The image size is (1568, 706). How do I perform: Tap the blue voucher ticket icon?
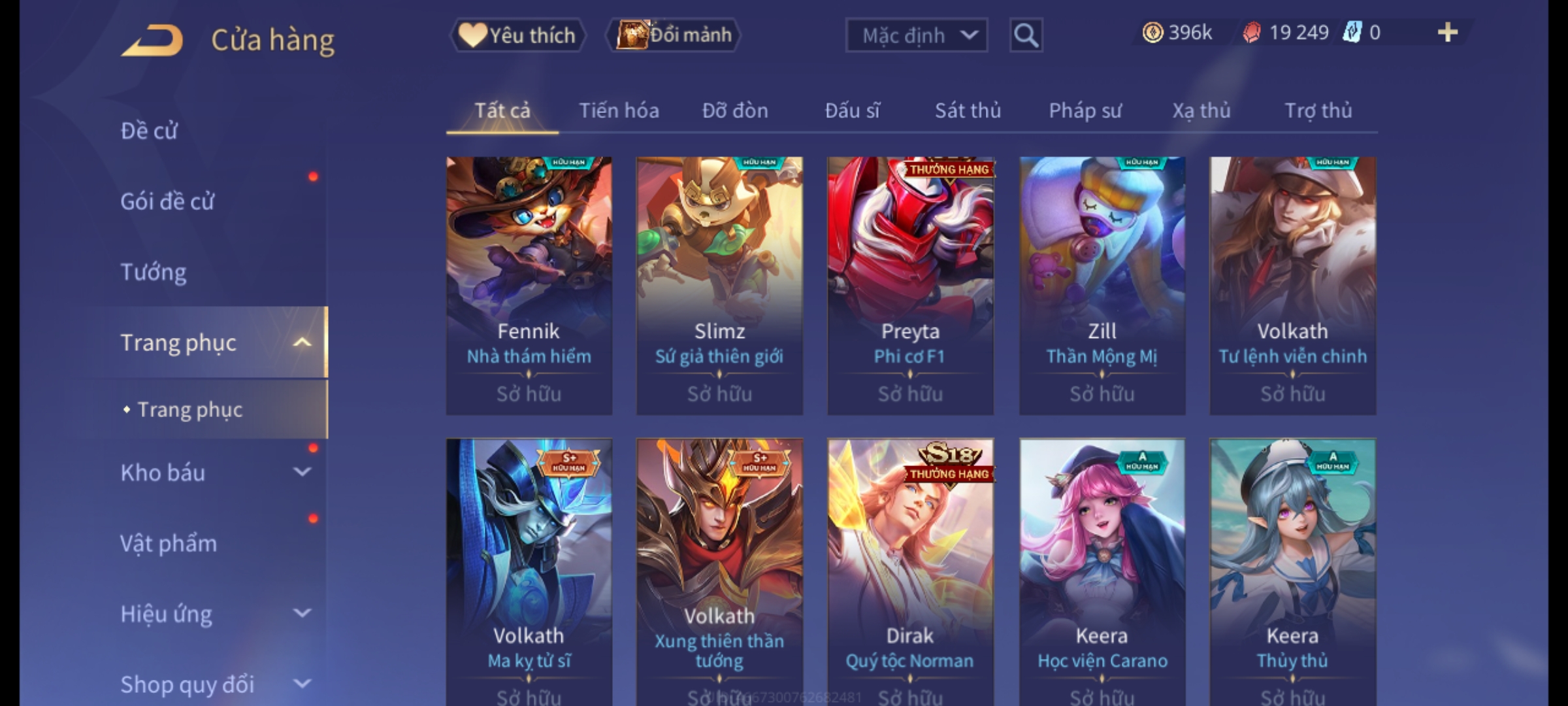click(1352, 33)
